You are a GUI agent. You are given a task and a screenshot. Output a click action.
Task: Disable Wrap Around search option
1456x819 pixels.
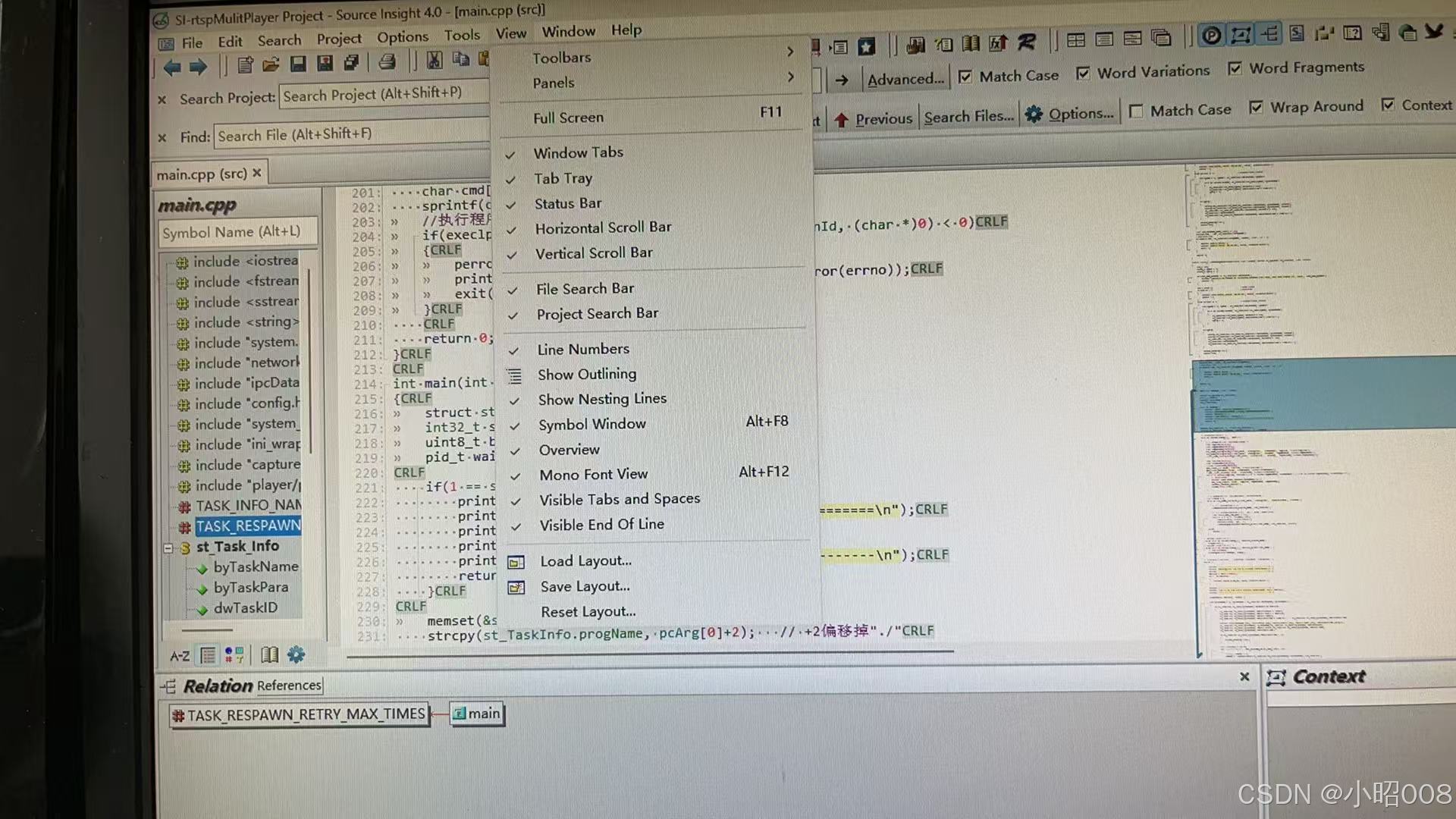pos(1257,106)
